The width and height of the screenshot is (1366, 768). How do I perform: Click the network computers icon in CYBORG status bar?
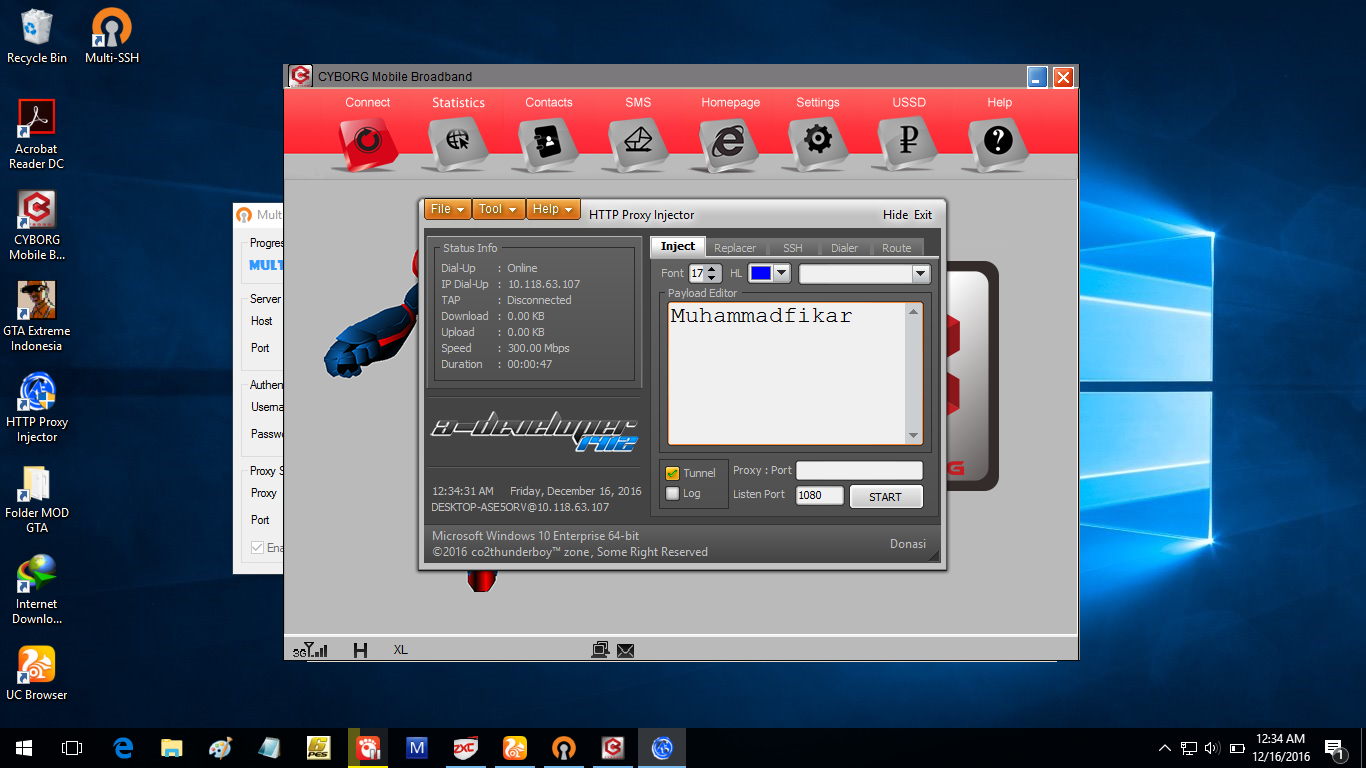coord(600,650)
